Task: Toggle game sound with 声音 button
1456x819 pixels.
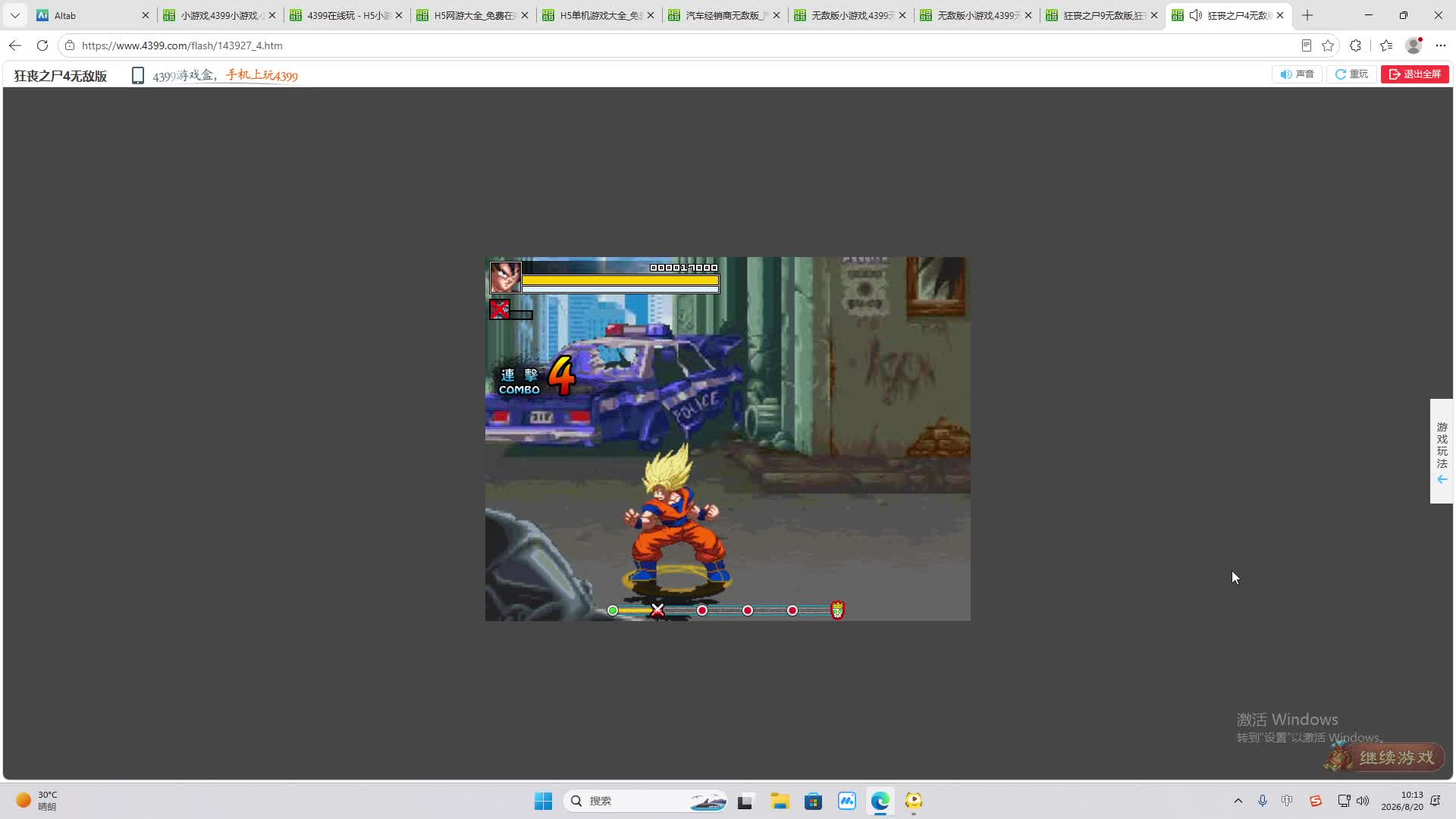Action: tap(1297, 74)
